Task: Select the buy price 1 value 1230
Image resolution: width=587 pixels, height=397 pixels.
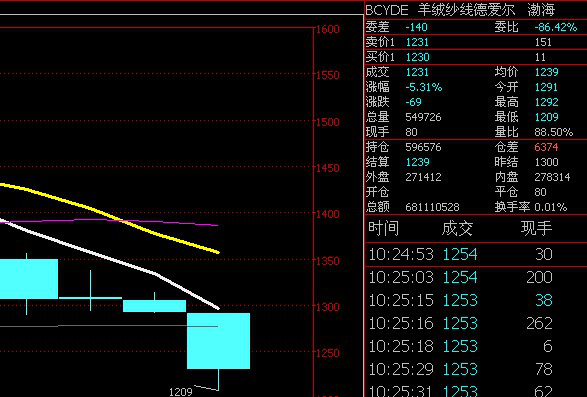Action: 417,57
